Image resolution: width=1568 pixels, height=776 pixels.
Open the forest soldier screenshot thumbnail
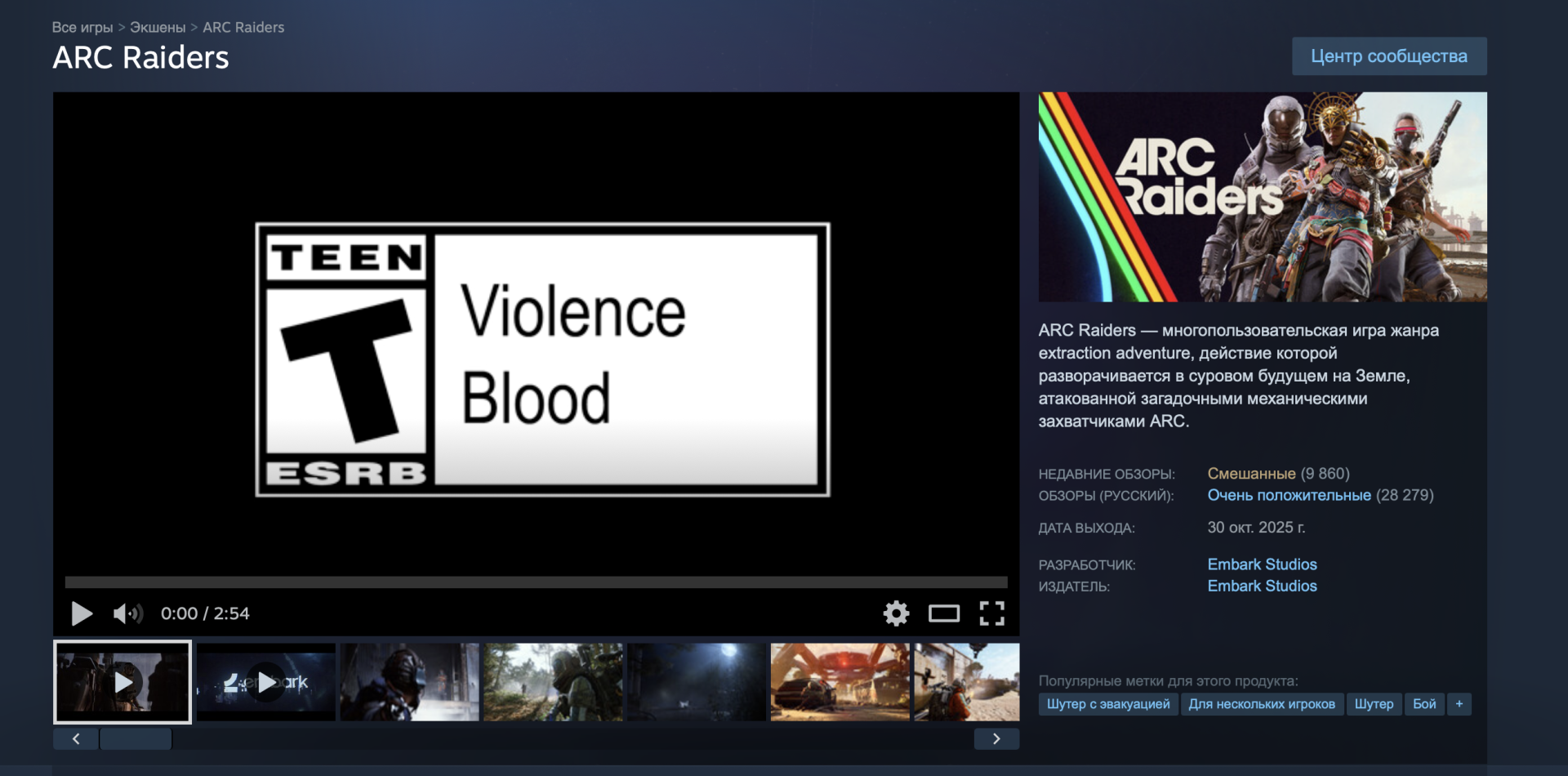553,682
